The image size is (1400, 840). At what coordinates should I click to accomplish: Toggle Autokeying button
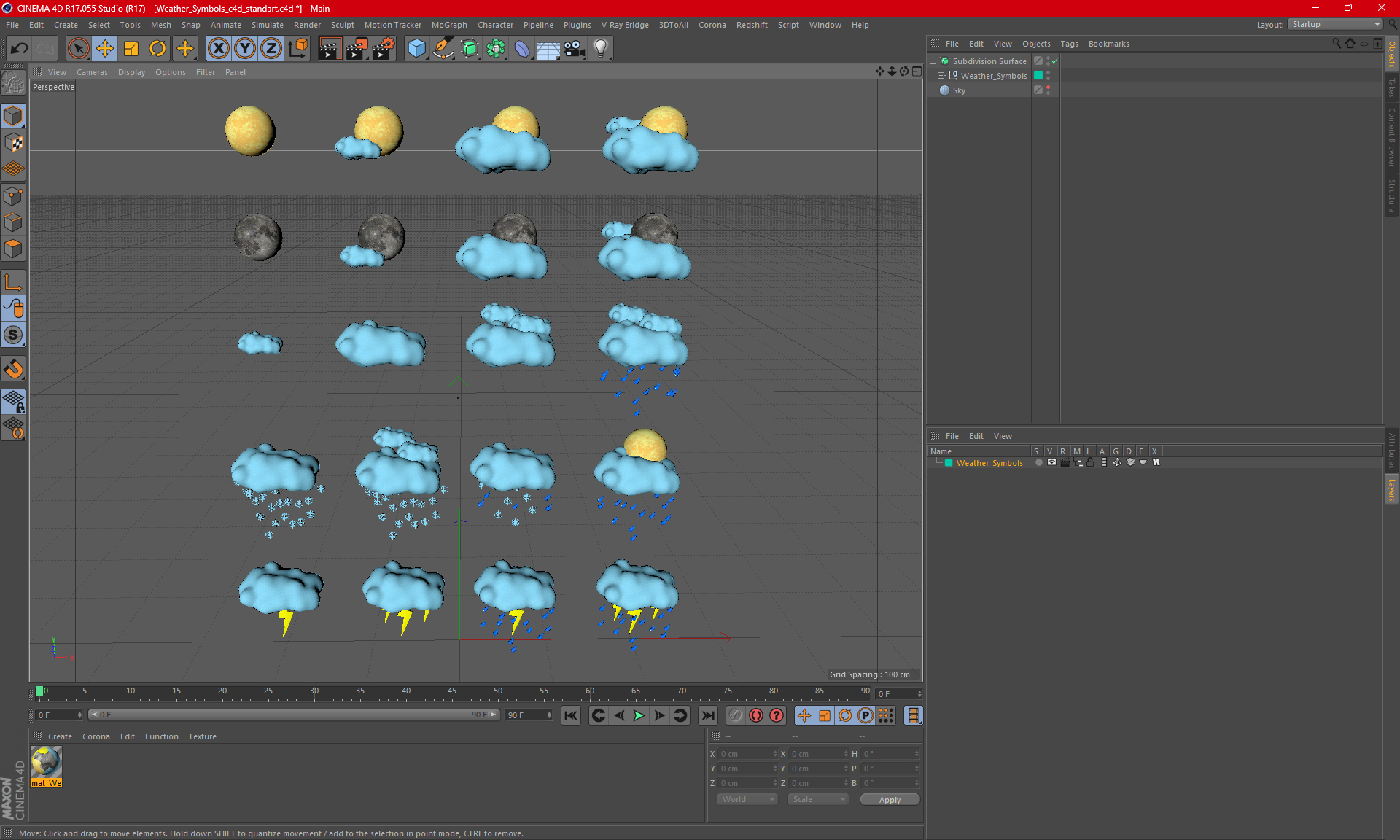point(756,715)
